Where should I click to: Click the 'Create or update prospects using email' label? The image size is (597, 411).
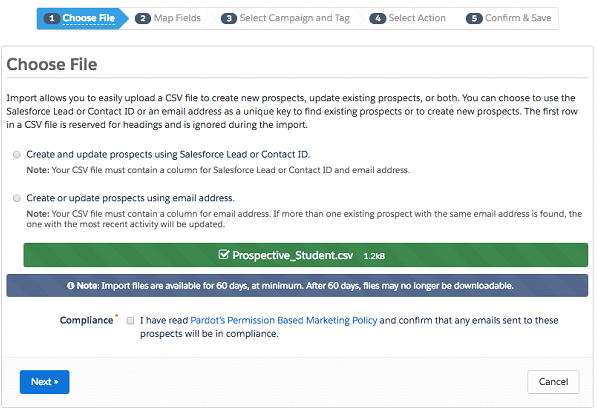coord(130,198)
